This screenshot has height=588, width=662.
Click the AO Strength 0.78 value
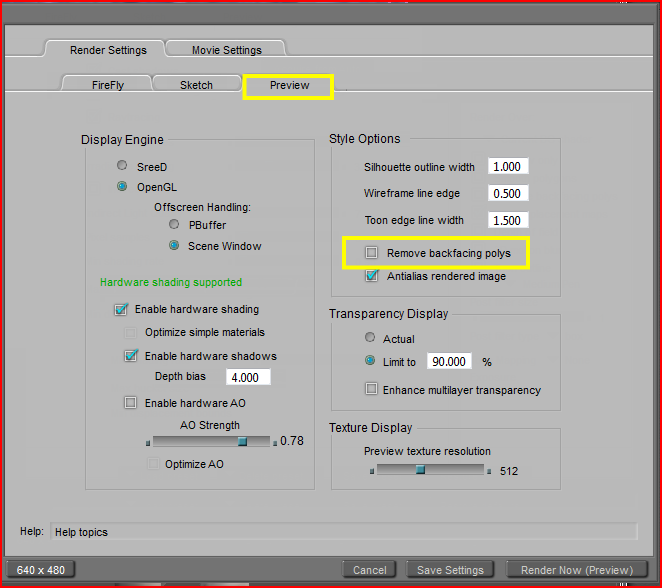click(x=292, y=441)
